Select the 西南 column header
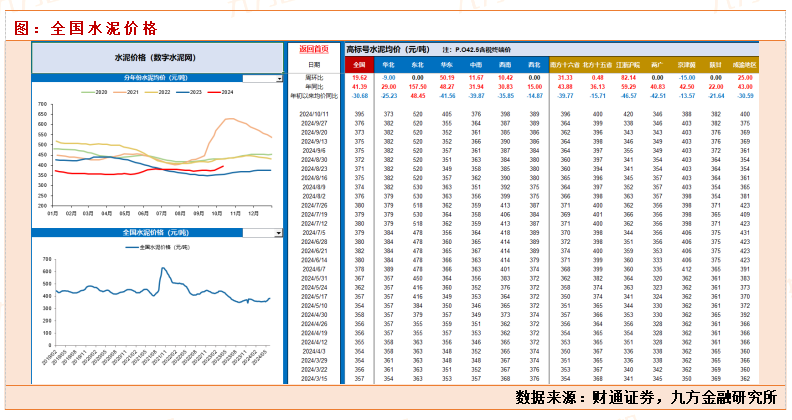792x420 pixels. click(505, 65)
